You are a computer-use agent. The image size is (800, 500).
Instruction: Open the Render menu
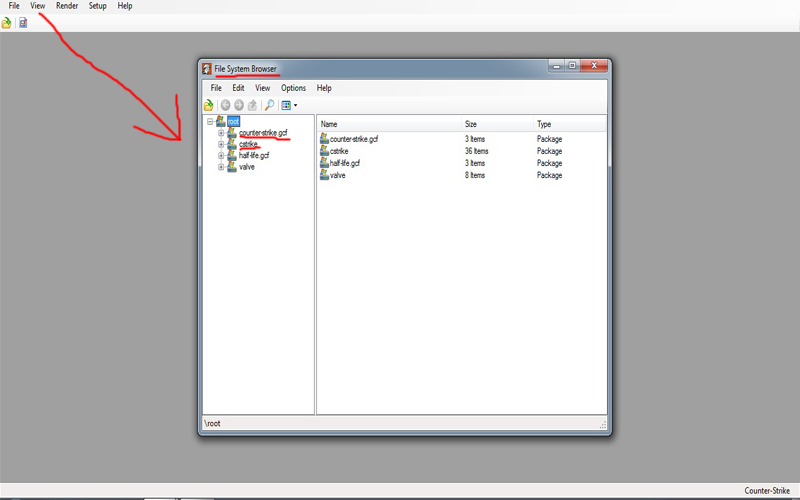(x=67, y=6)
